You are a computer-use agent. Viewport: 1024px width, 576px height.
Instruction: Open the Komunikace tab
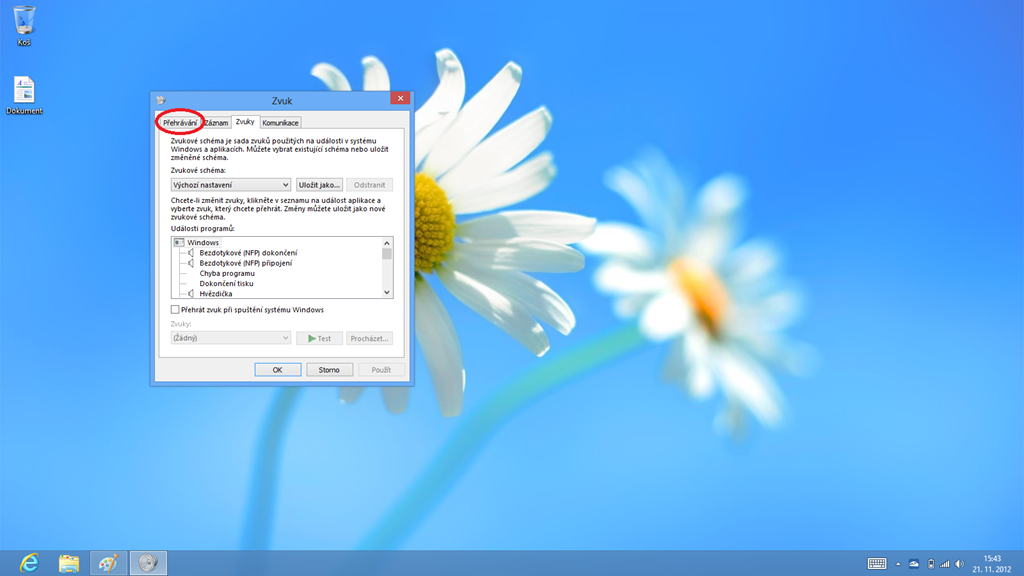coord(280,122)
